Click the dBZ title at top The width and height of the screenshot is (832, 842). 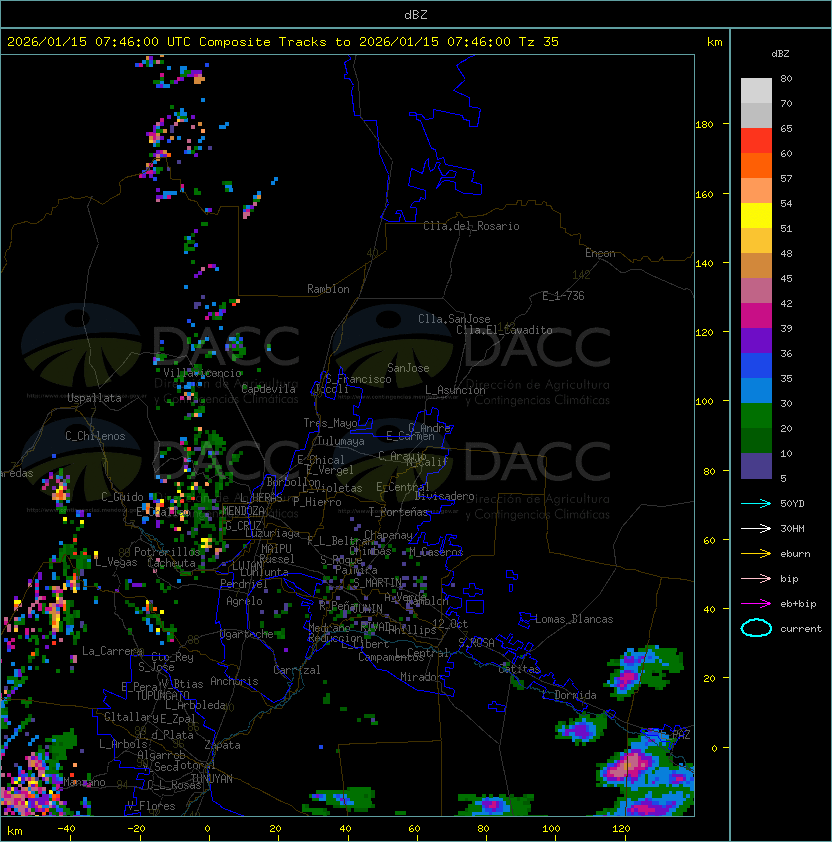[416, 14]
